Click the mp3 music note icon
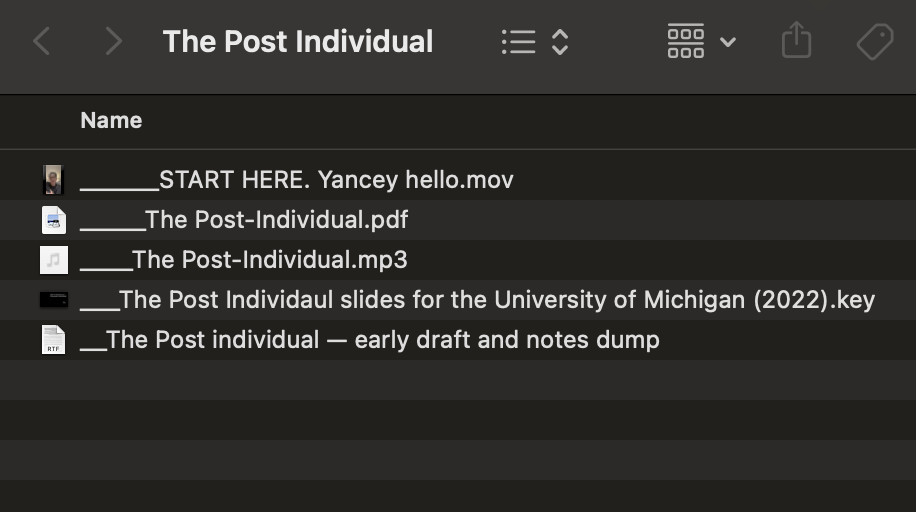The height and width of the screenshot is (512, 916). [x=54, y=260]
